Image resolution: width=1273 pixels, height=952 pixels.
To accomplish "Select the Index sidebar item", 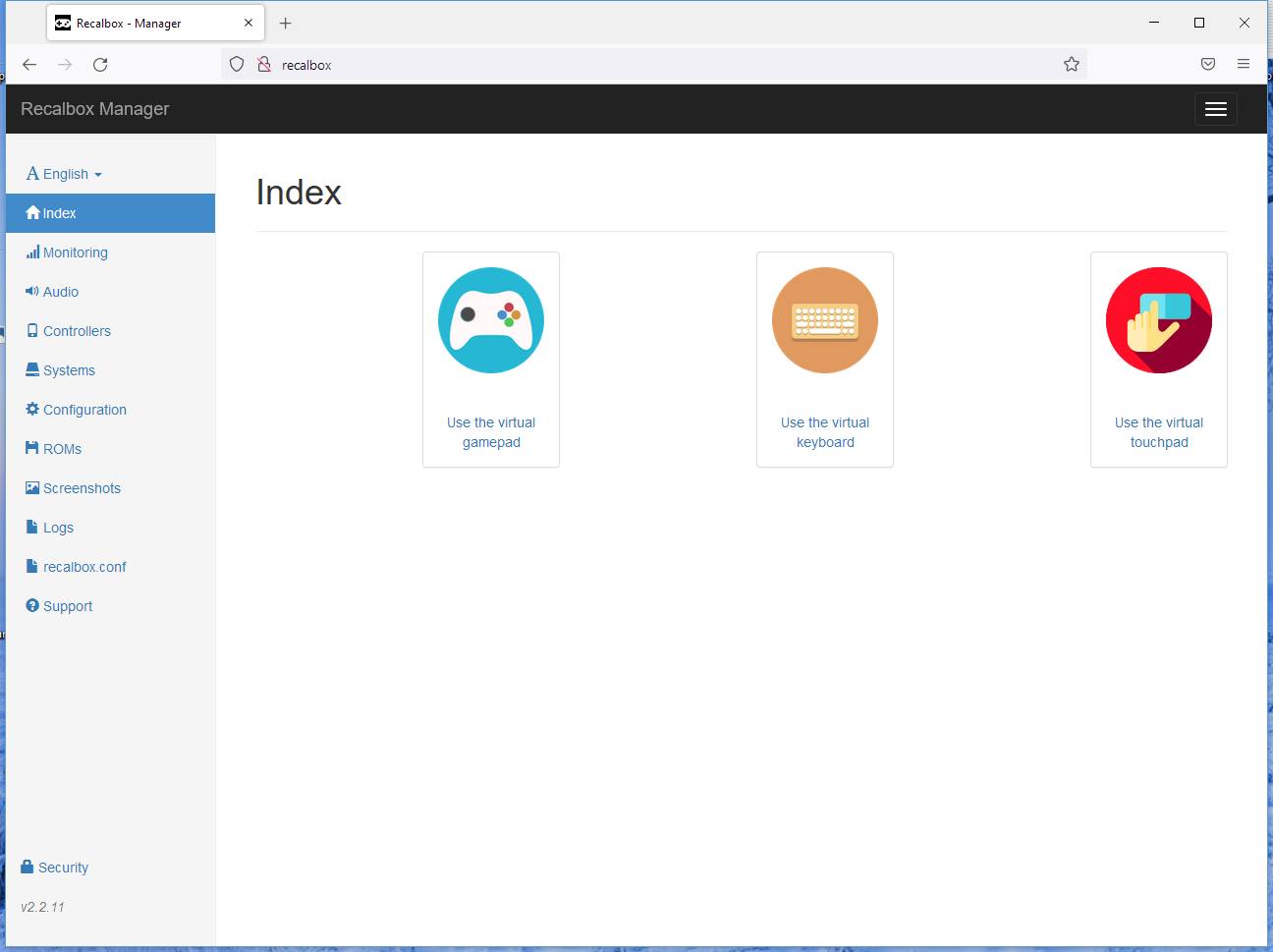I will pyautogui.click(x=110, y=213).
